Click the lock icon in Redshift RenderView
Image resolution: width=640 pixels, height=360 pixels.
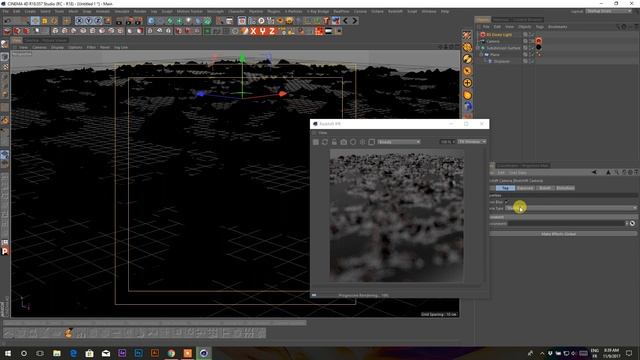334,142
